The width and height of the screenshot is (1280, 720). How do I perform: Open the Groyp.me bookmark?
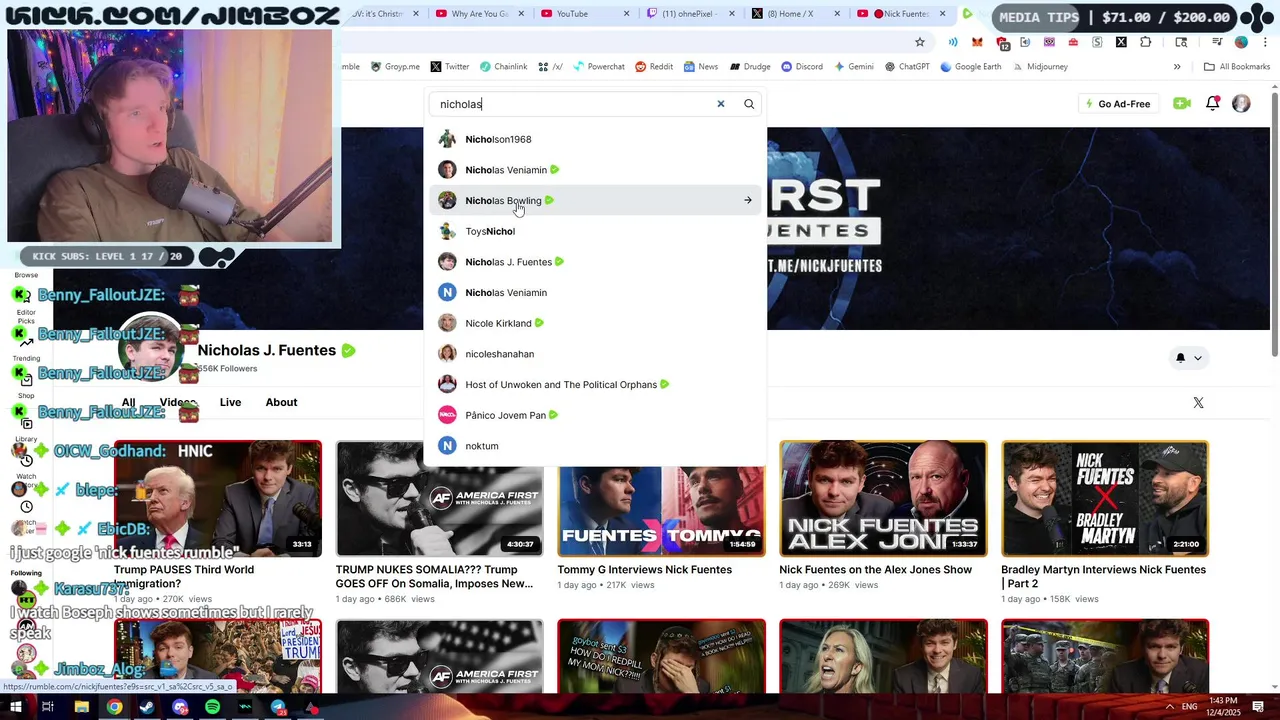[x=395, y=67]
